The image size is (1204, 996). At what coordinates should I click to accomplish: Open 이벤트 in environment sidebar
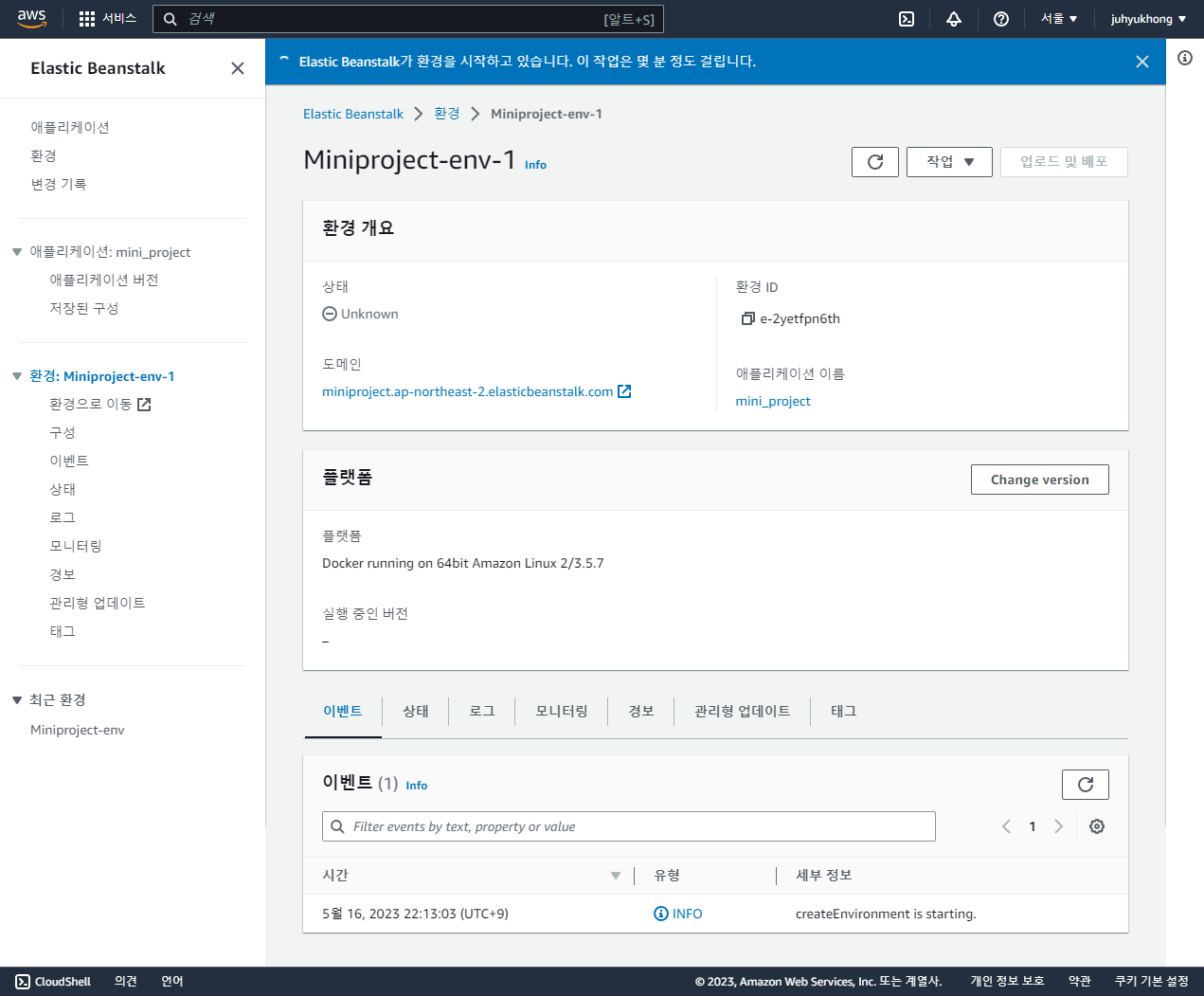[69, 461]
